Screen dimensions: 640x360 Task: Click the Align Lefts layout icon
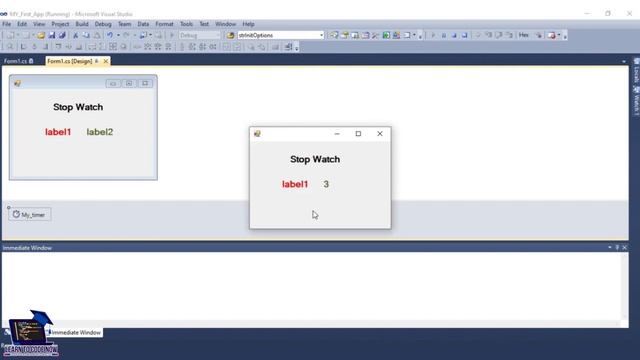(23, 47)
